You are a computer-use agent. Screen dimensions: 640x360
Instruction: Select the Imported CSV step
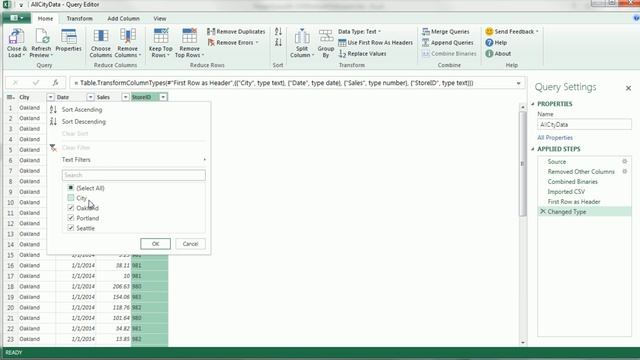[x=566, y=191]
